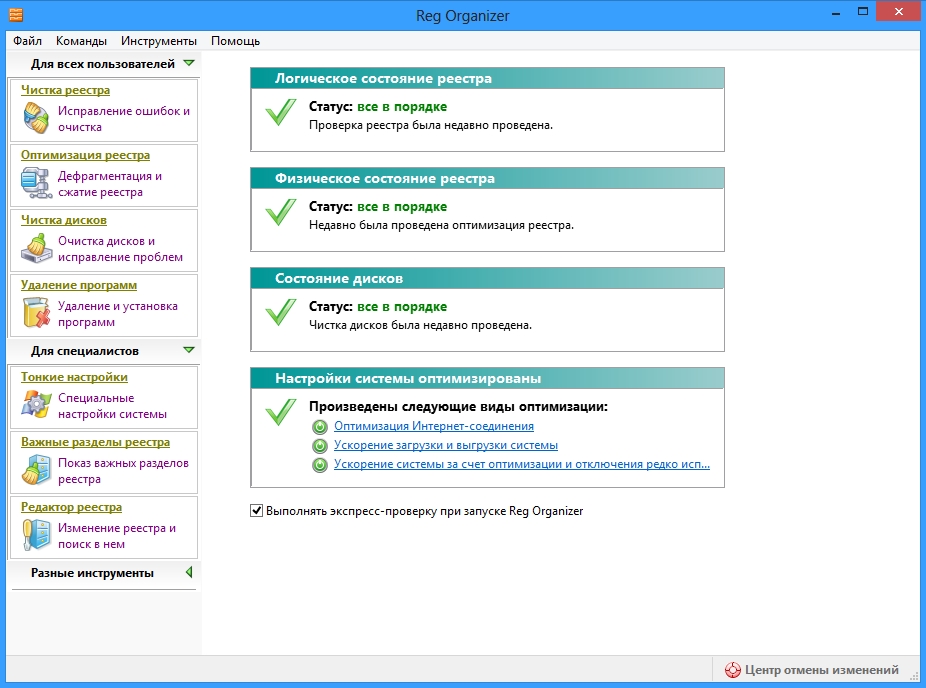The width and height of the screenshot is (926, 688).
Task: Open Чистка дисков link
Action: click(x=64, y=220)
